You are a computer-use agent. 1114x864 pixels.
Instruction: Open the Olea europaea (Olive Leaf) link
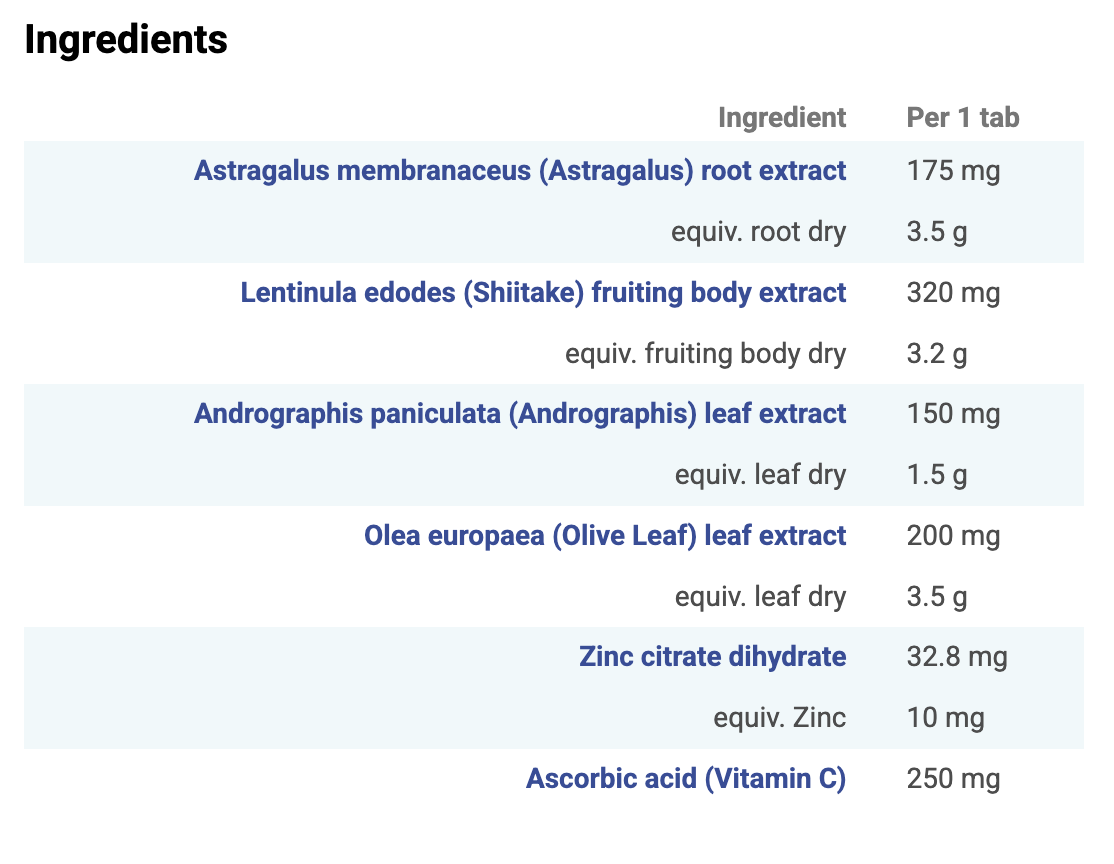(605, 536)
